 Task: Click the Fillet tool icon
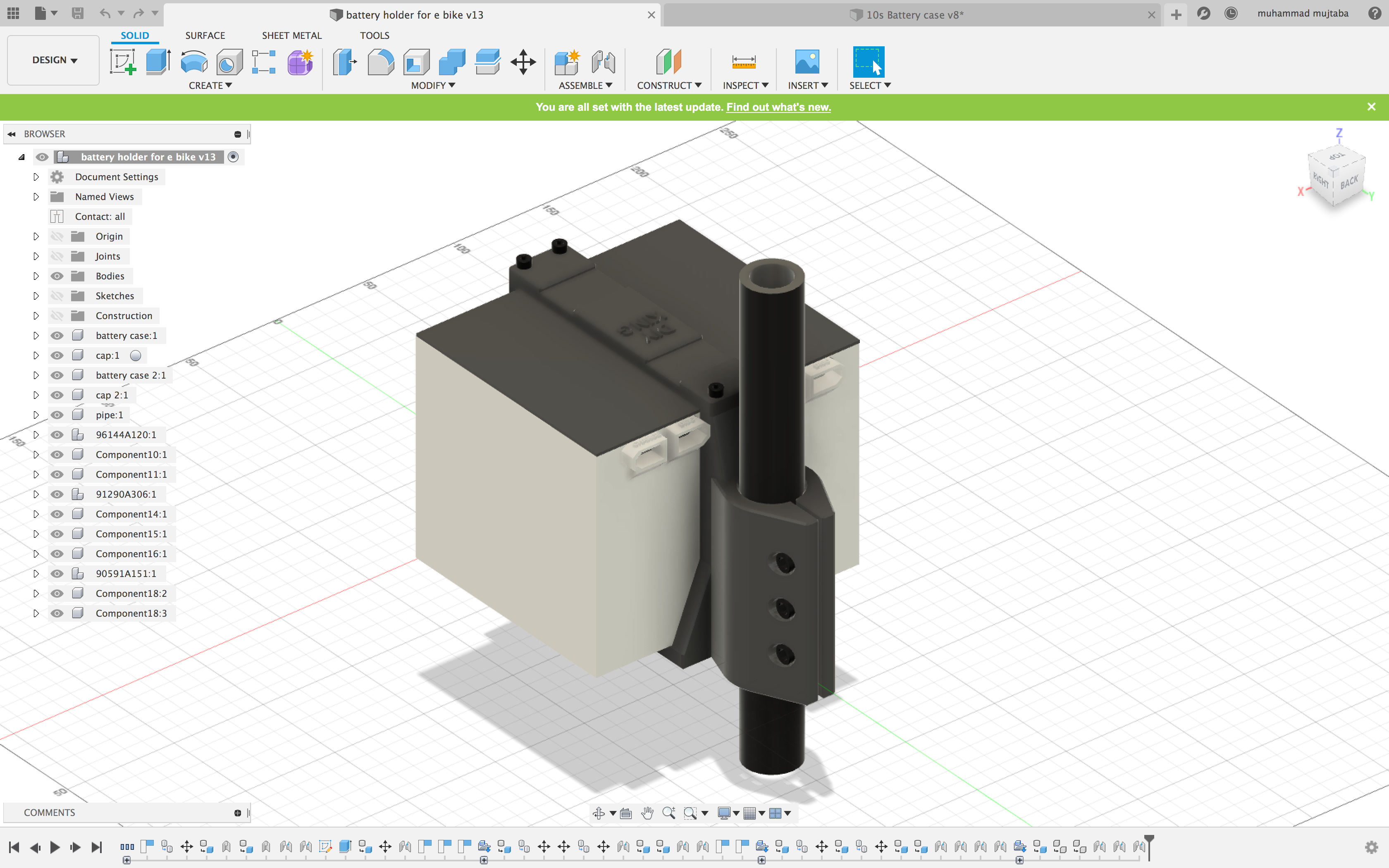381,62
